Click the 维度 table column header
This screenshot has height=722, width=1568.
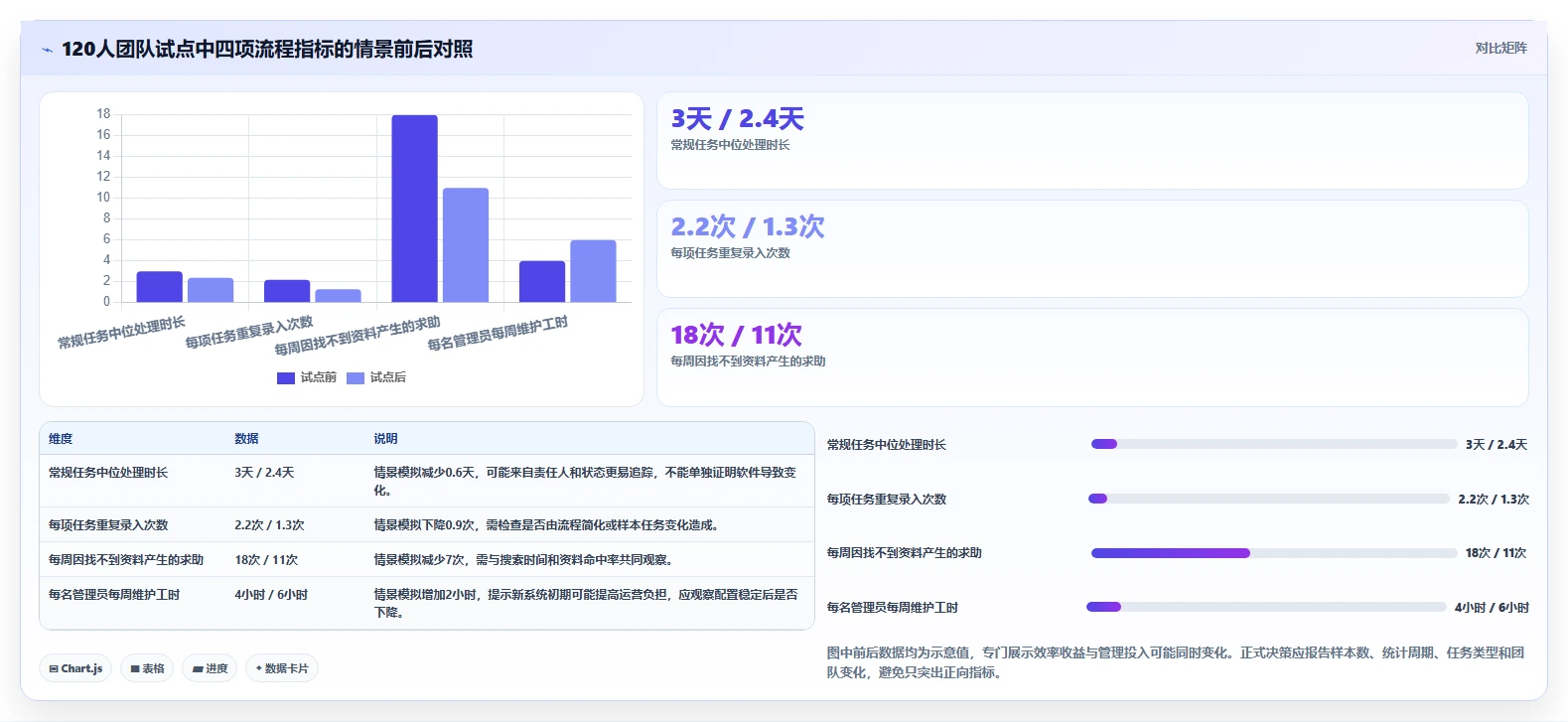[x=61, y=439]
